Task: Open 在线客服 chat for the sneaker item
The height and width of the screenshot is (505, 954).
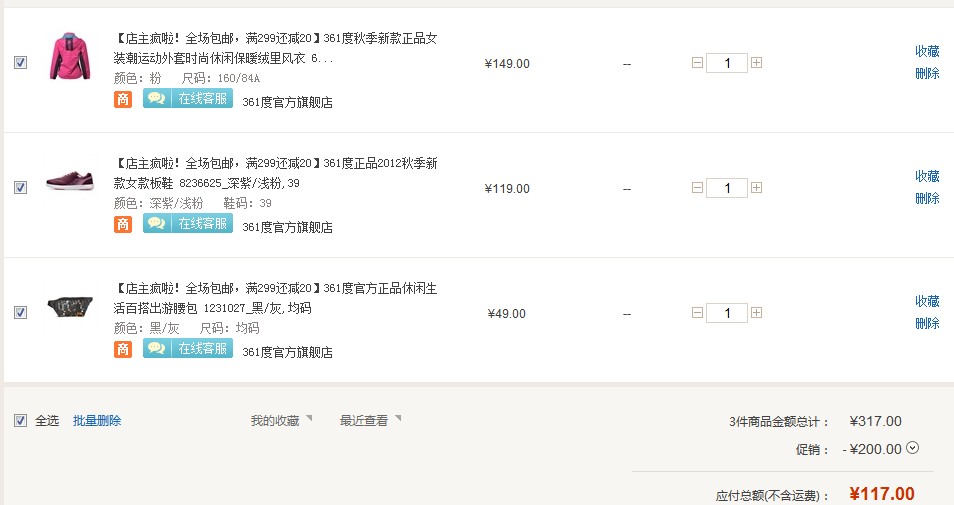Action: coord(188,223)
